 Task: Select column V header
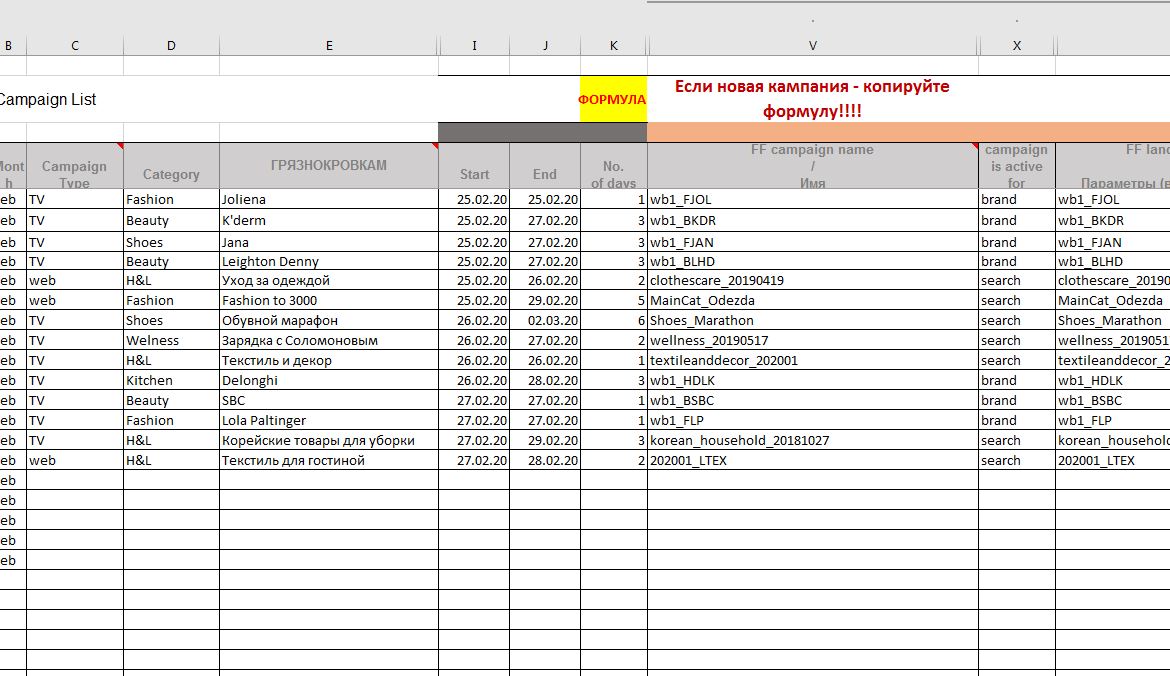pos(812,46)
